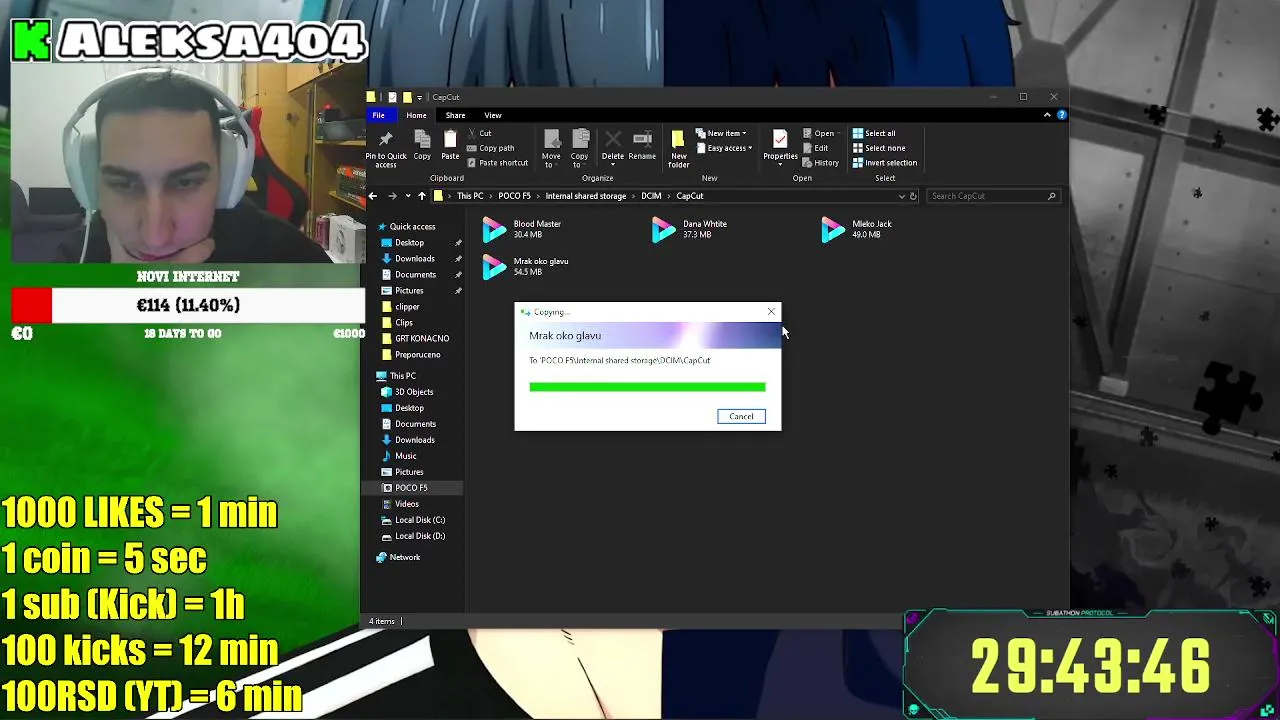The height and width of the screenshot is (720, 1280).
Task: Select the Mrak oko glavu file in the folder
Action: click(525, 266)
